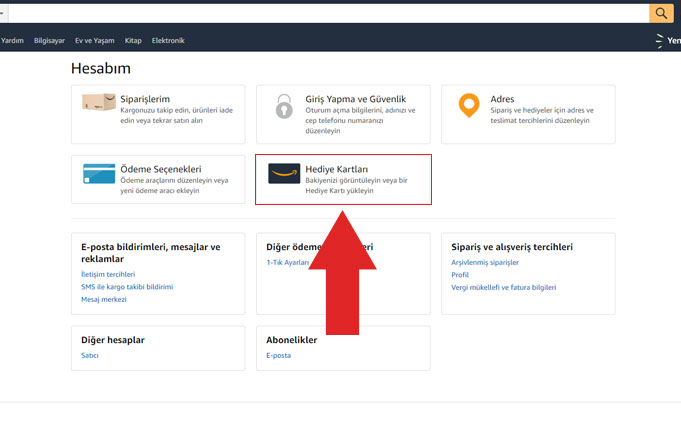Open Arşivlenmiş siparişler link
Screen dimensions: 681x434
485,262
